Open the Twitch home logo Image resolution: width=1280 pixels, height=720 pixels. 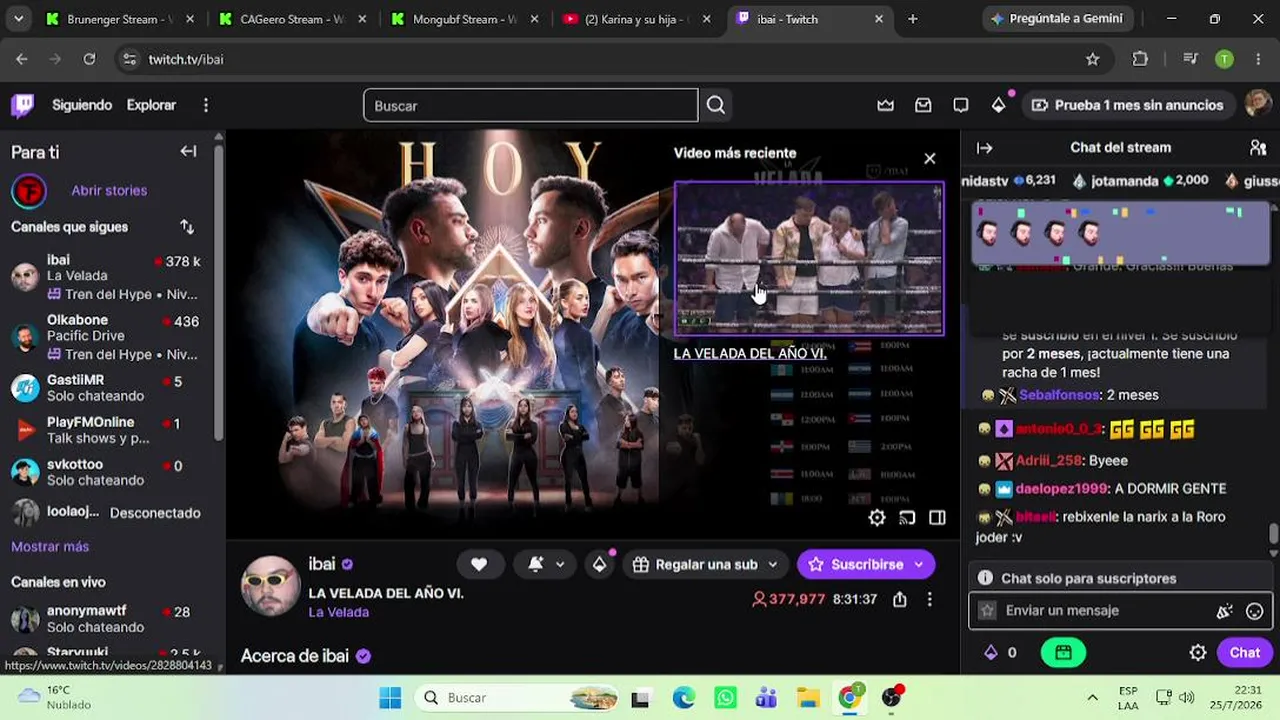click(x=22, y=105)
